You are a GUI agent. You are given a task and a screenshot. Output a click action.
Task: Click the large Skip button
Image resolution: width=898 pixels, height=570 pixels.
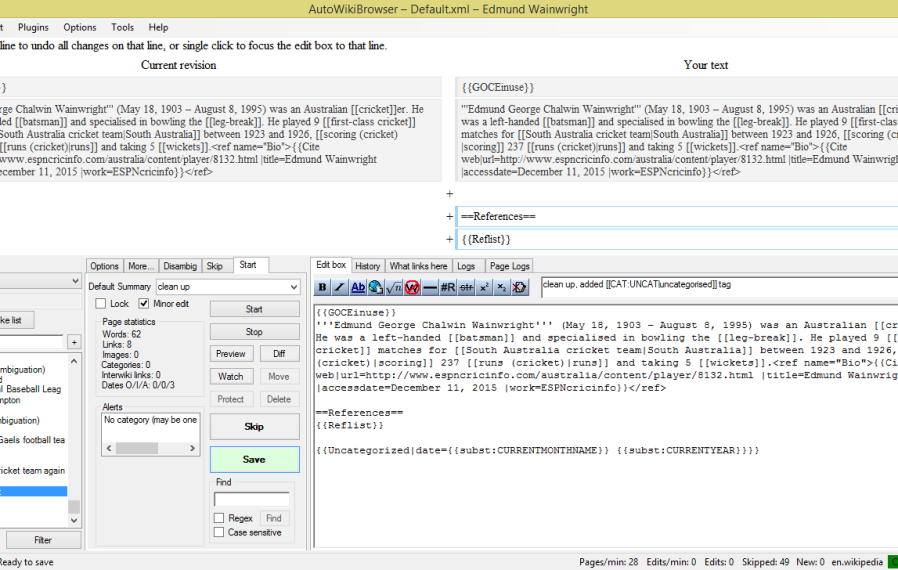pyautogui.click(x=254, y=427)
